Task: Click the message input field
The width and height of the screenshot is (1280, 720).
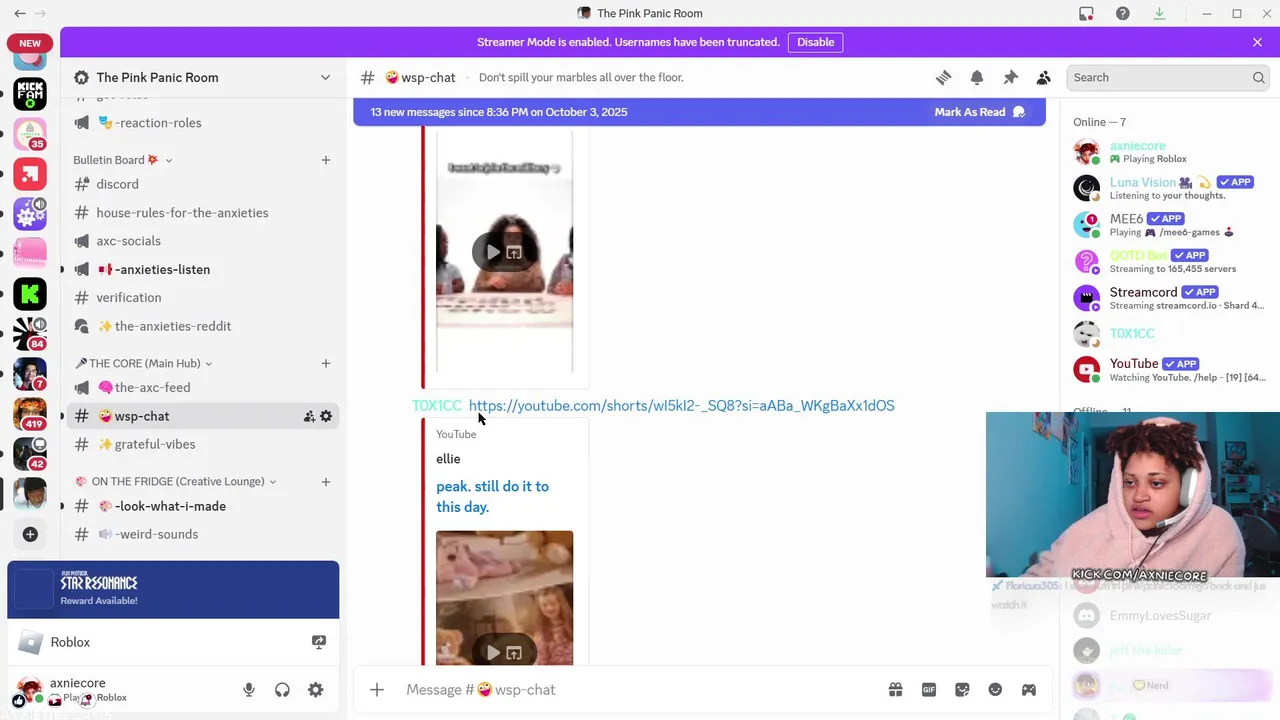Action: pos(640,689)
